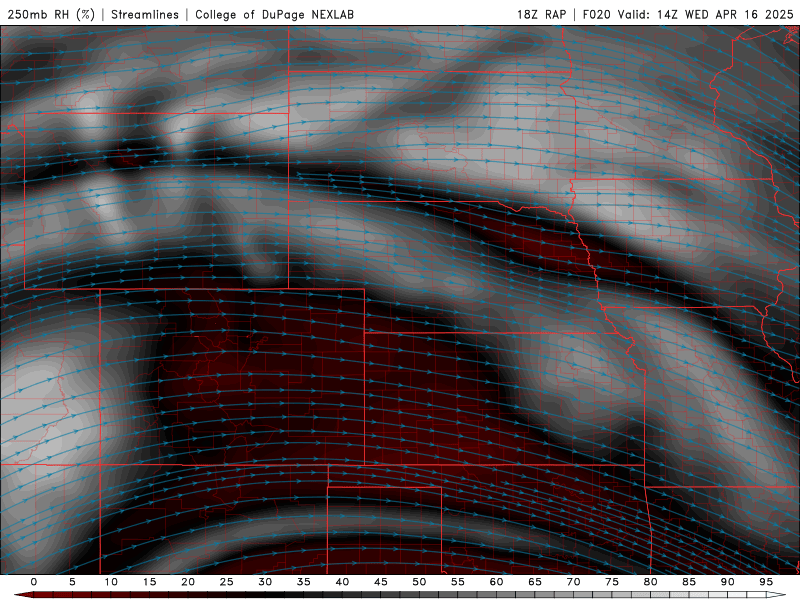Viewport: 800px width, 600px height.
Task: Click the colorbar label '10'
Action: tap(111, 582)
